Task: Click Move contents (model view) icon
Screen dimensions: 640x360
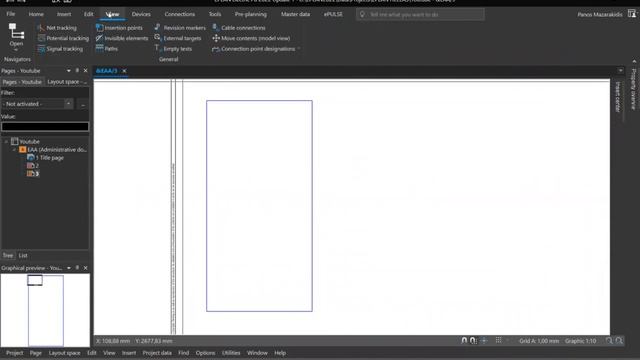Action: 216,38
